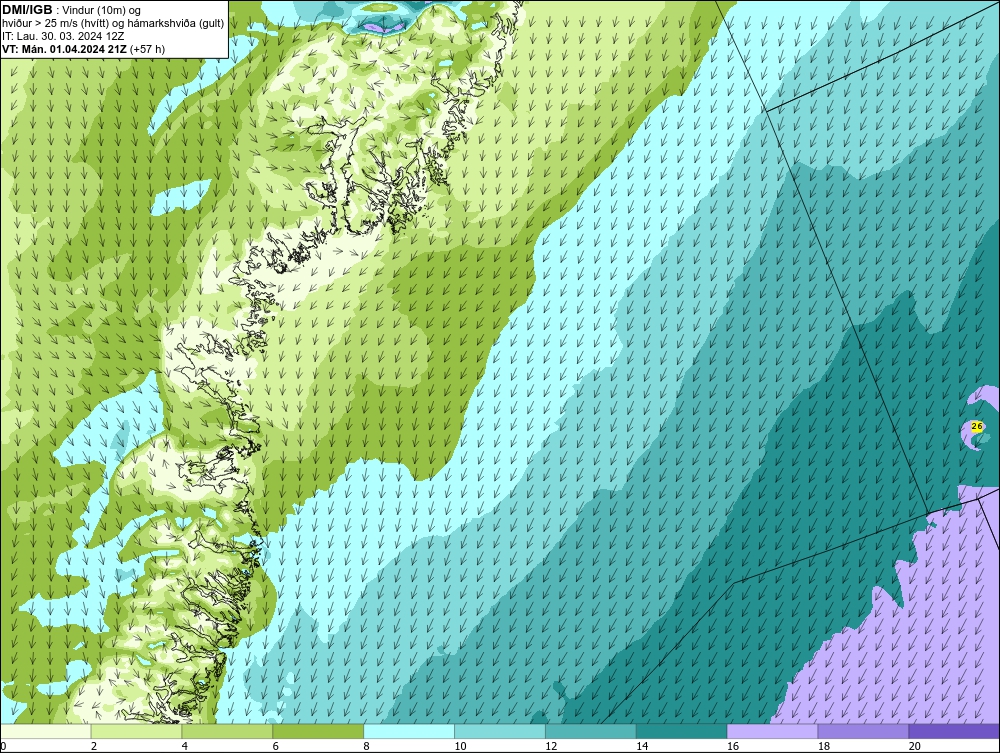Image resolution: width=1000 pixels, height=753 pixels.
Task: Click the legend scale label 2
Action: point(94,746)
